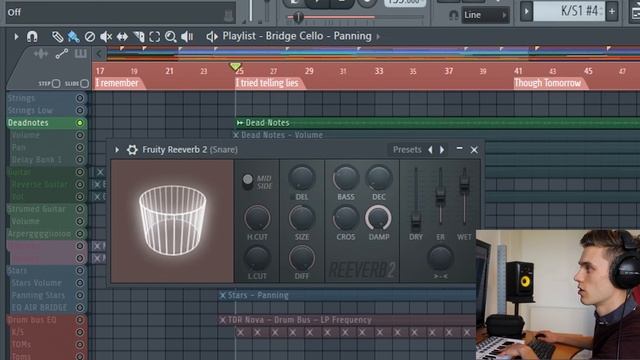640x360 pixels.
Task: Select the Playback speaker tool
Action: (x=187, y=37)
